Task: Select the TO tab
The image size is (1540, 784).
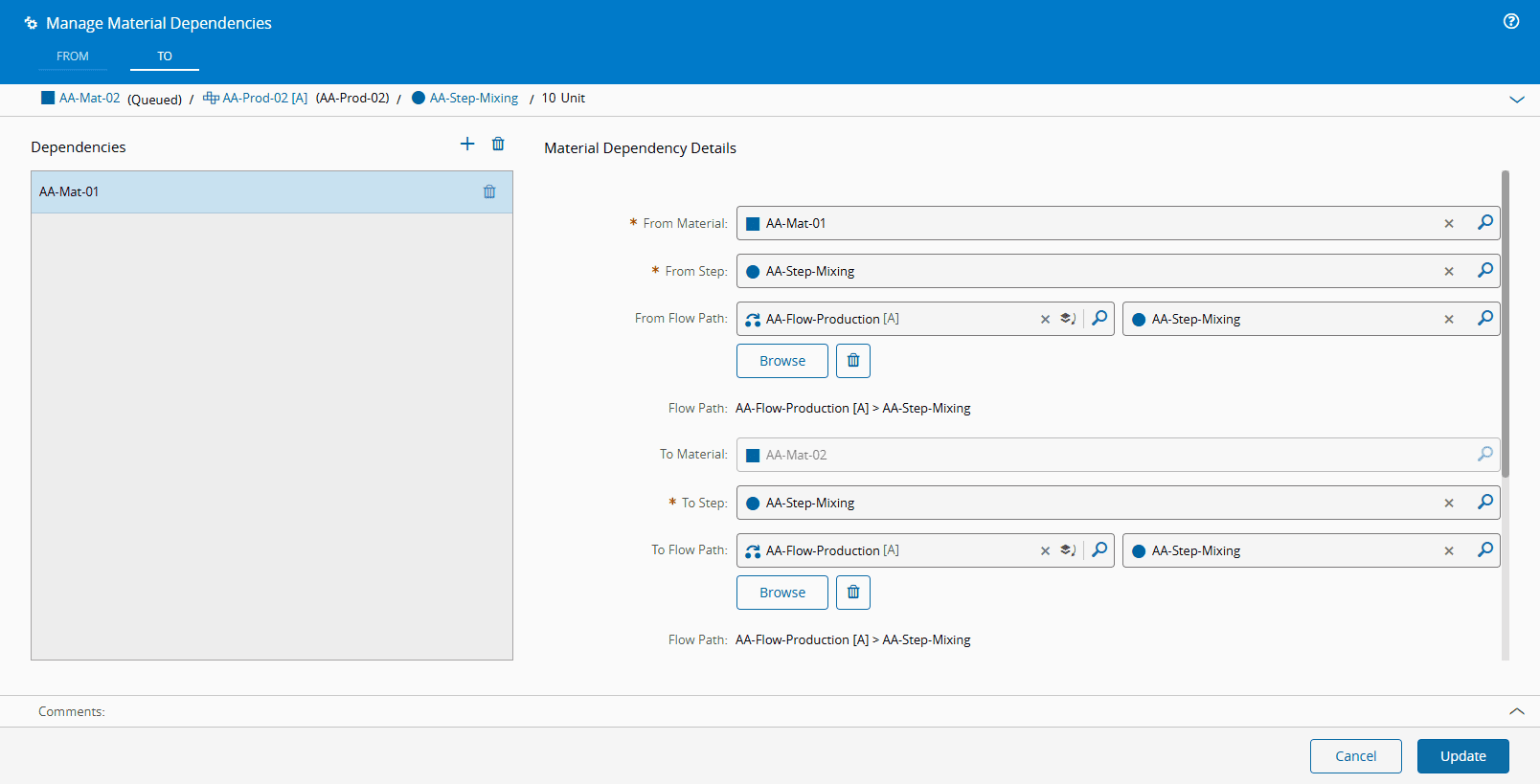Action: [x=165, y=56]
